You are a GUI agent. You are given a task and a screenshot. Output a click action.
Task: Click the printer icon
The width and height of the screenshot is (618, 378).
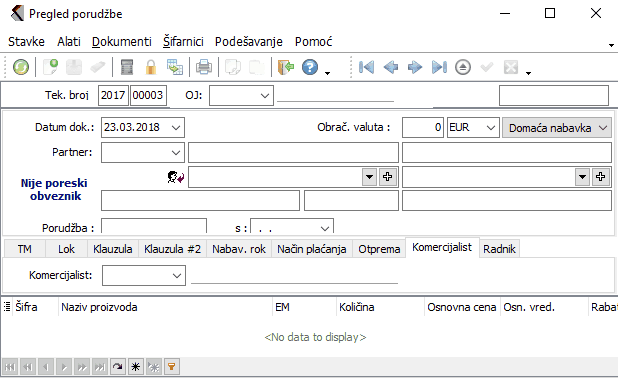[204, 67]
